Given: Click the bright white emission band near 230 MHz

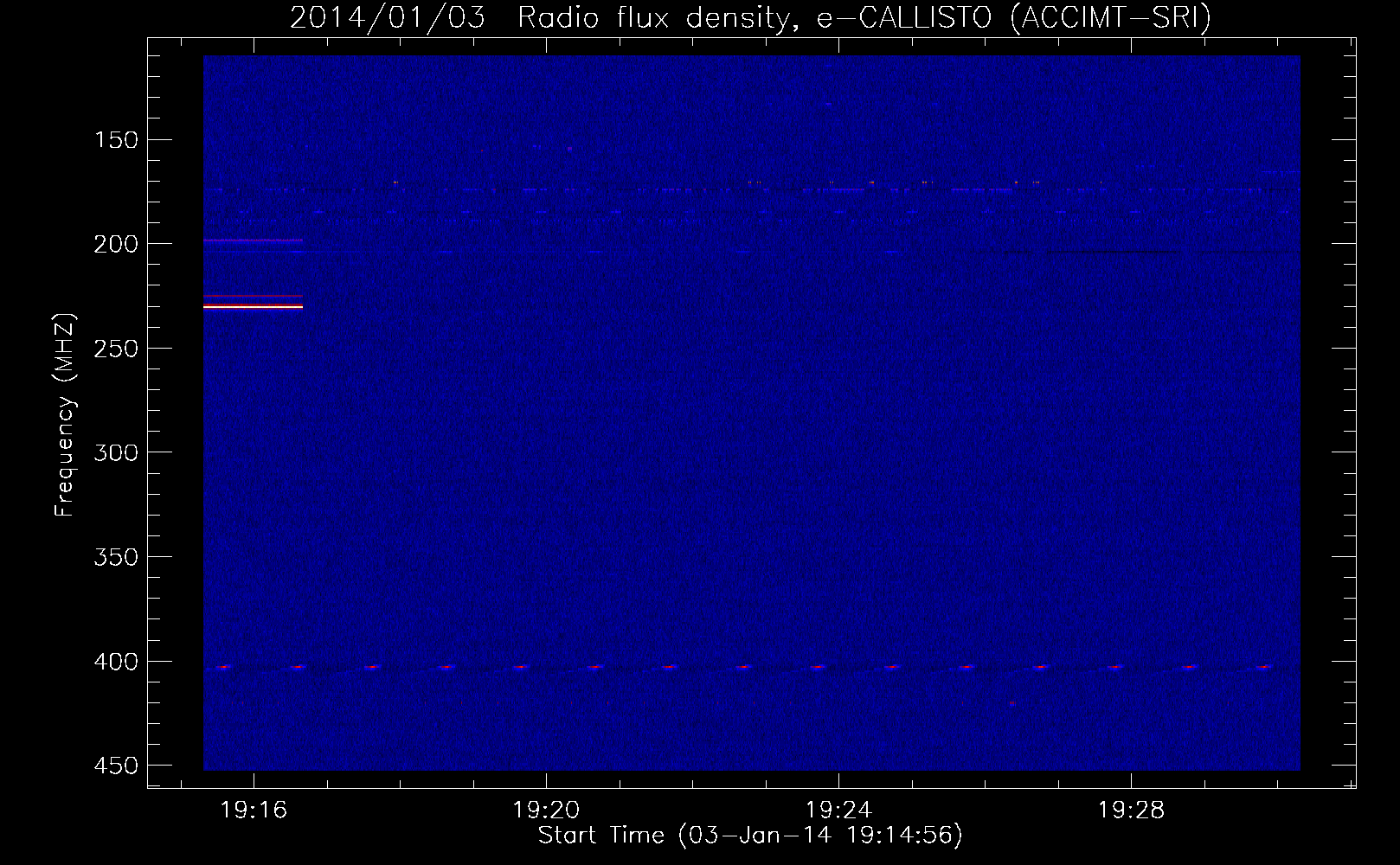Looking at the screenshot, I should (253, 306).
